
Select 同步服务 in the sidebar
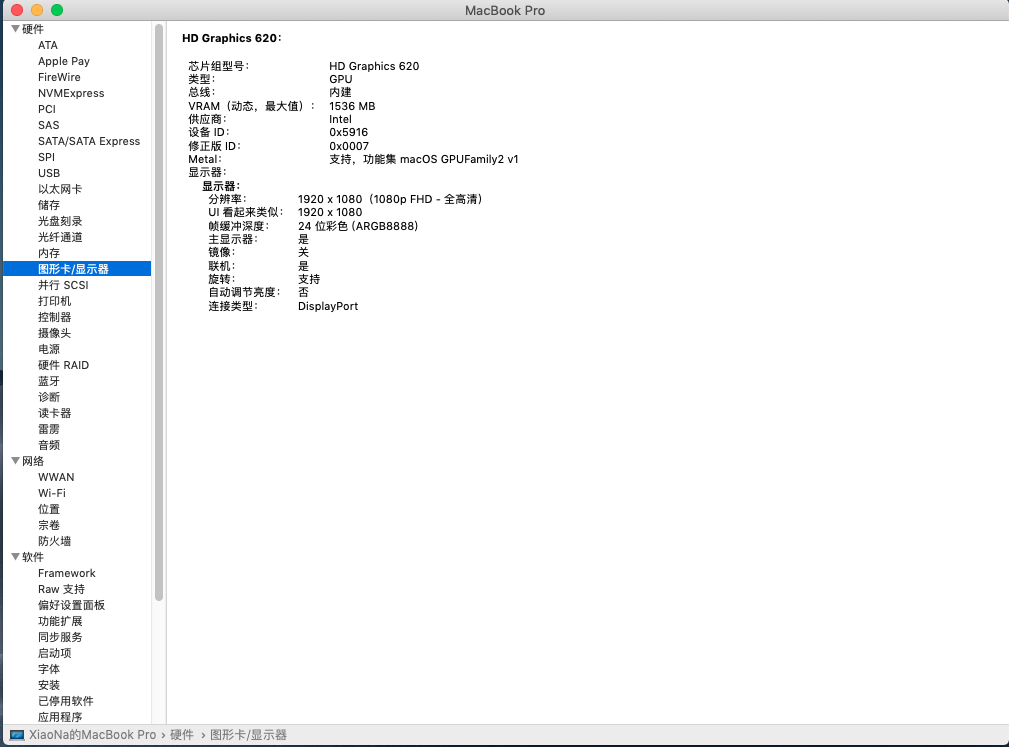click(60, 637)
